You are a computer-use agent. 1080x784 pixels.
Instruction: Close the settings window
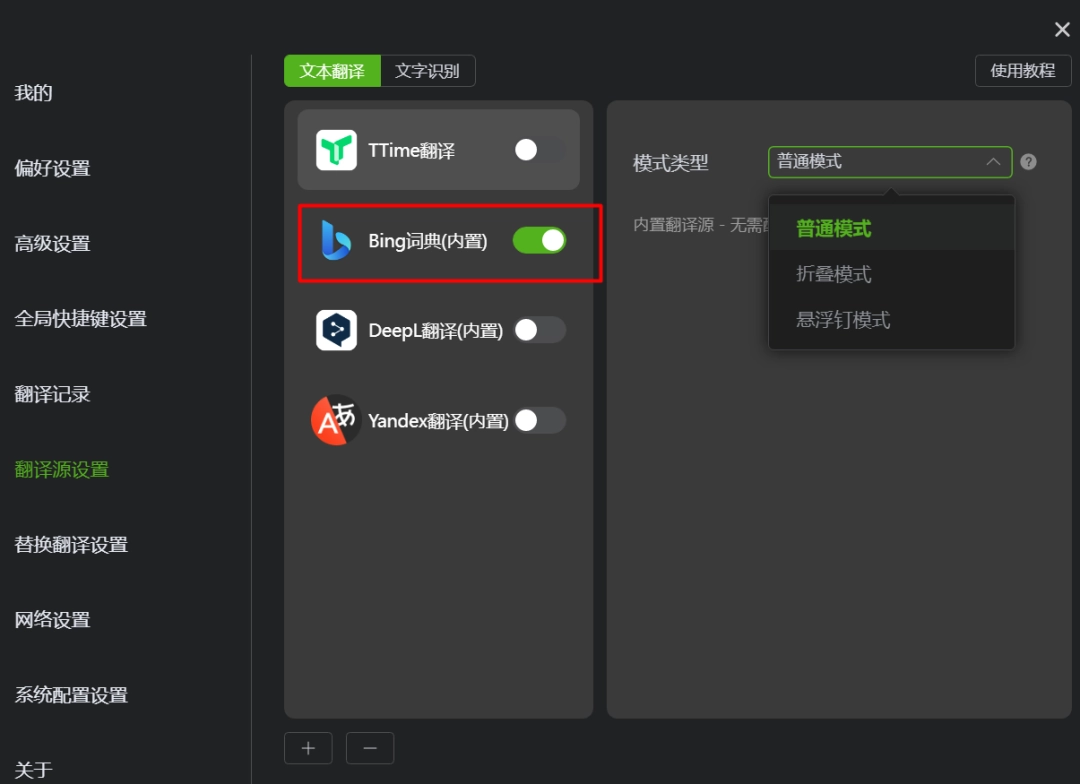(x=1062, y=30)
